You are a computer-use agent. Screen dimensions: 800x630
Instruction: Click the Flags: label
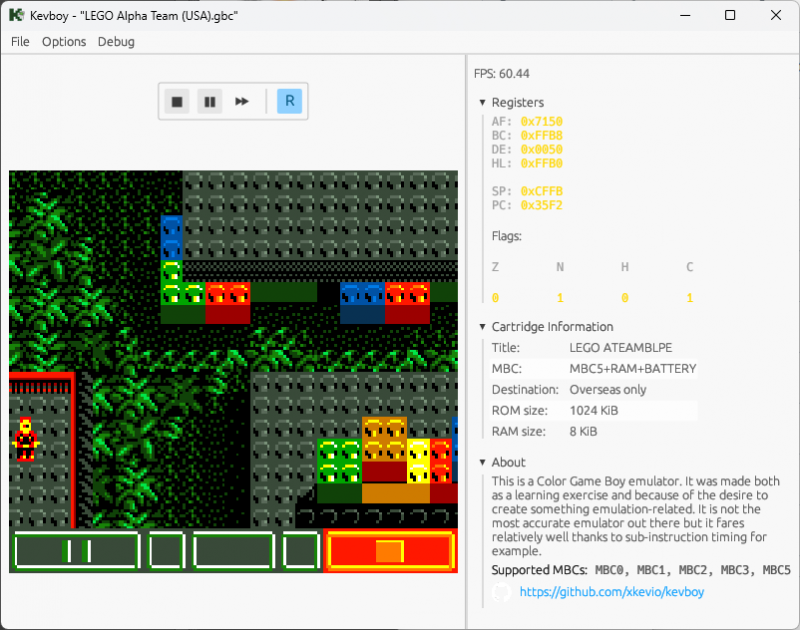pos(507,236)
